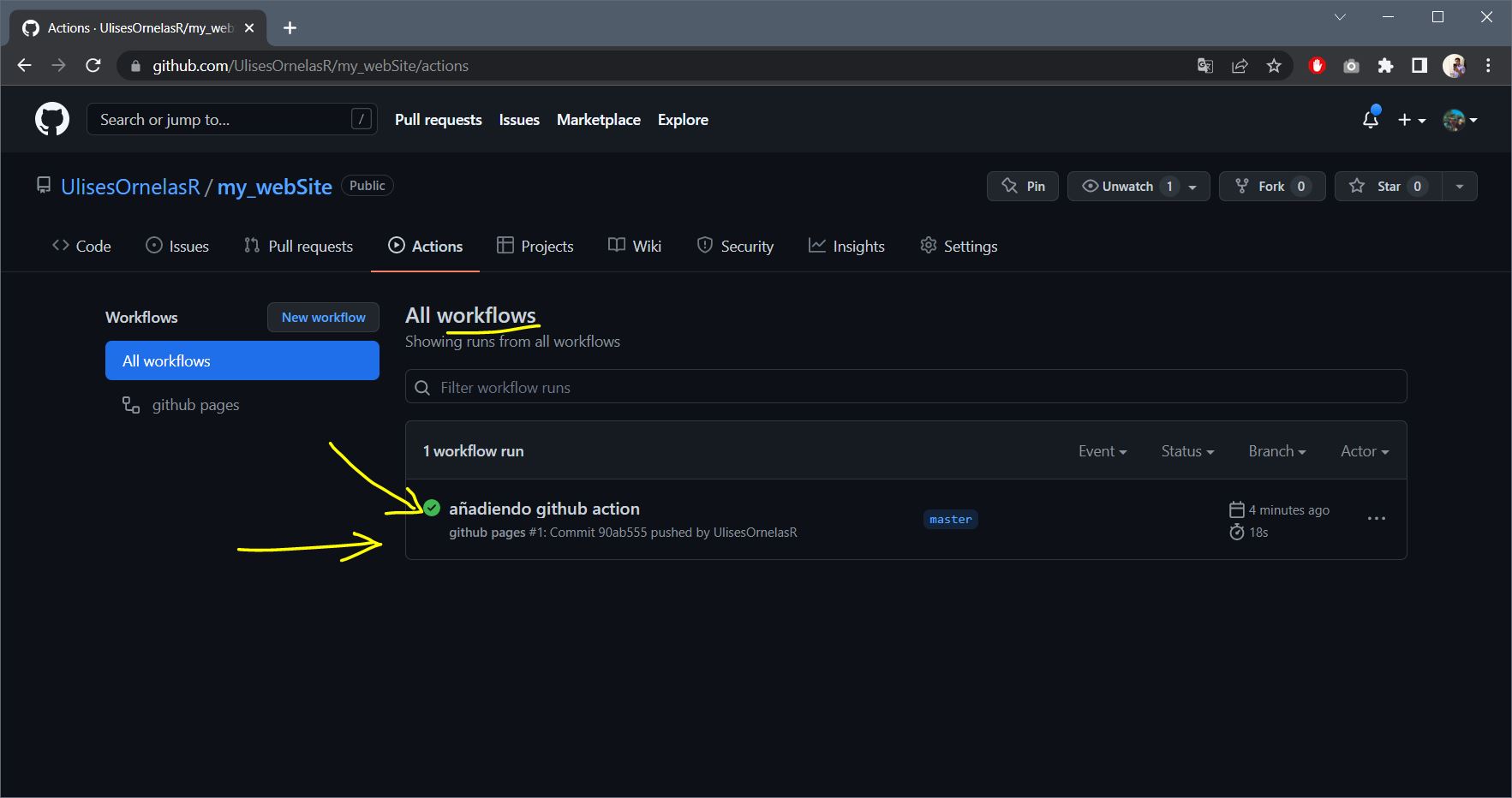
Task: Open the user avatar menu
Action: click(x=1460, y=120)
